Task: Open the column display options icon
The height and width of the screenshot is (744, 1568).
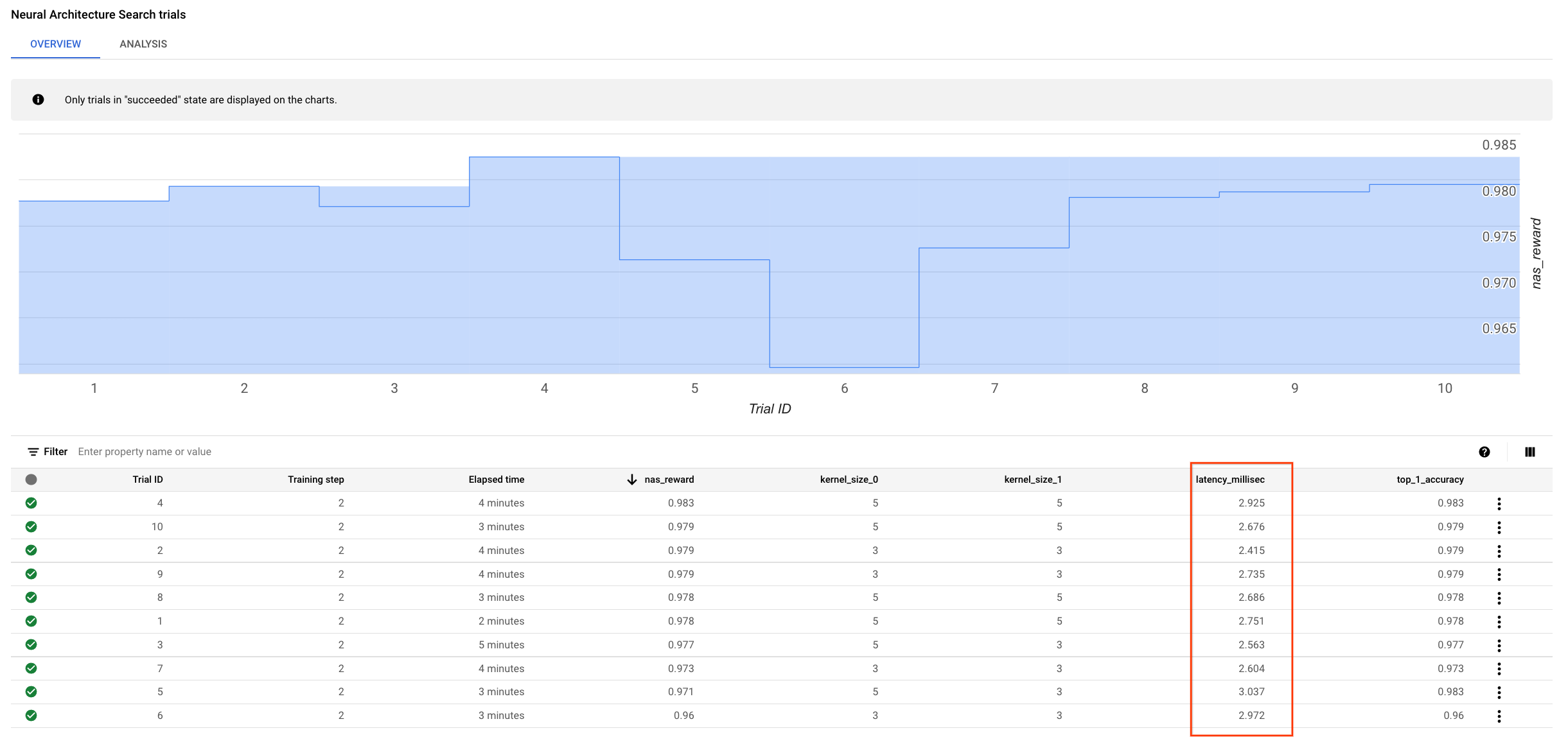Action: click(1530, 452)
